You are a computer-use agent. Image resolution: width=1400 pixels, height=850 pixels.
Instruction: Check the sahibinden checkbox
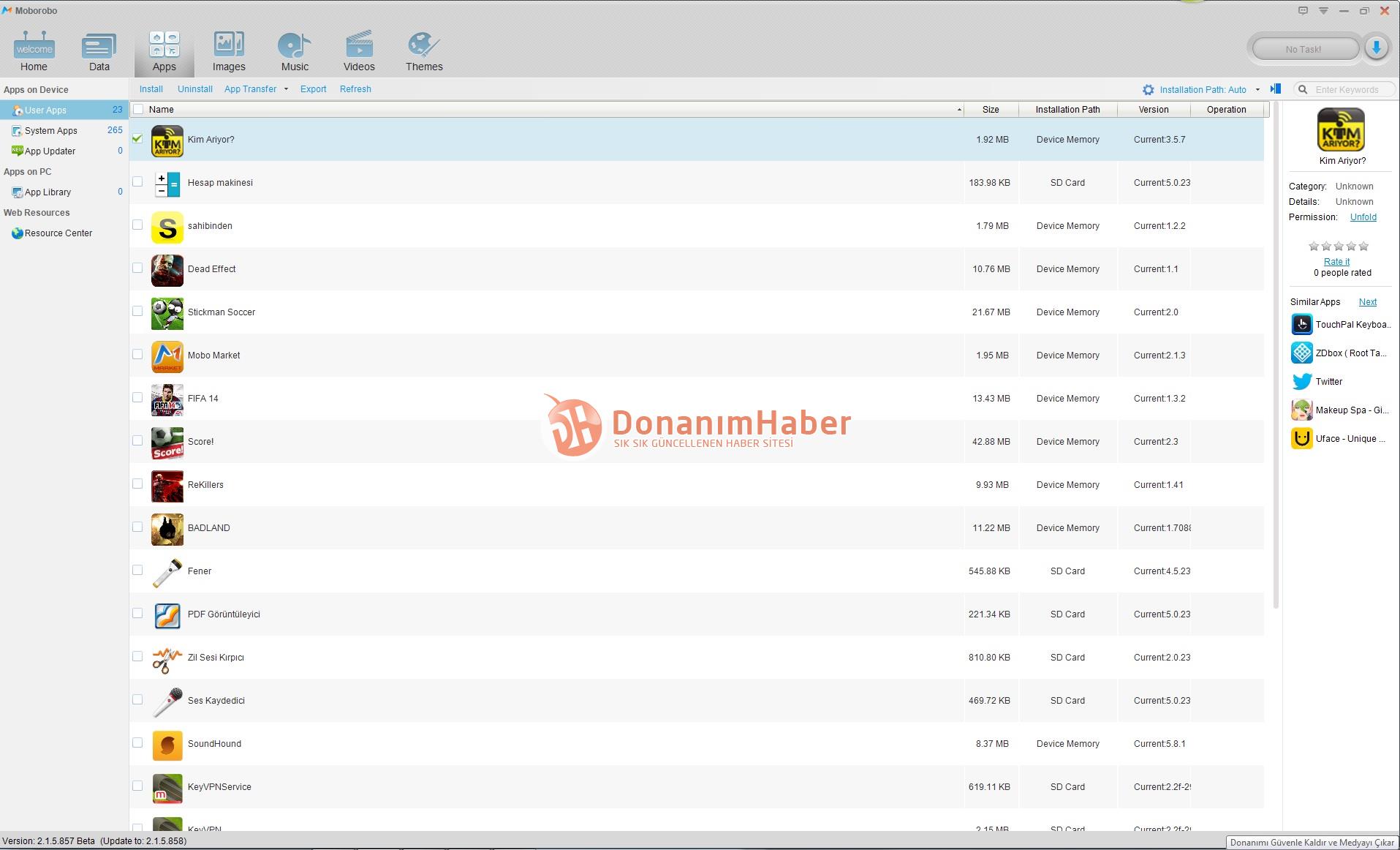point(137,225)
